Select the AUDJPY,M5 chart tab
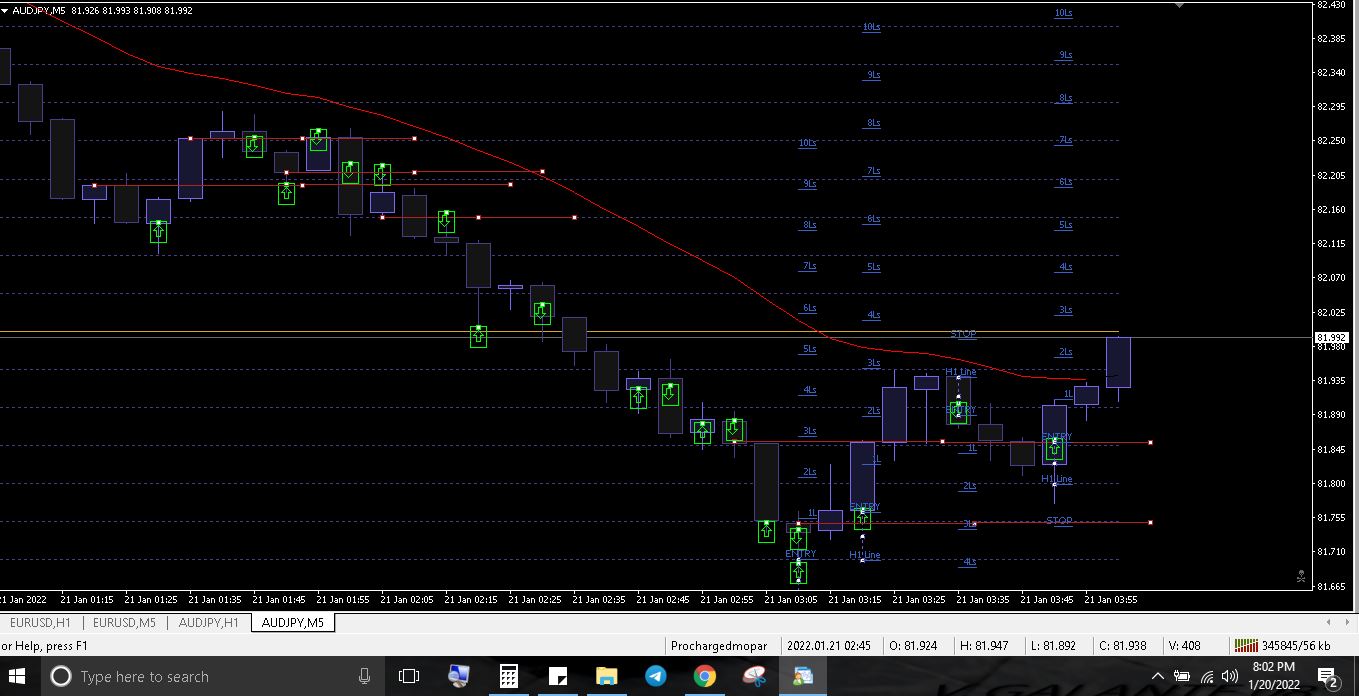Image resolution: width=1359 pixels, height=696 pixels. point(292,623)
